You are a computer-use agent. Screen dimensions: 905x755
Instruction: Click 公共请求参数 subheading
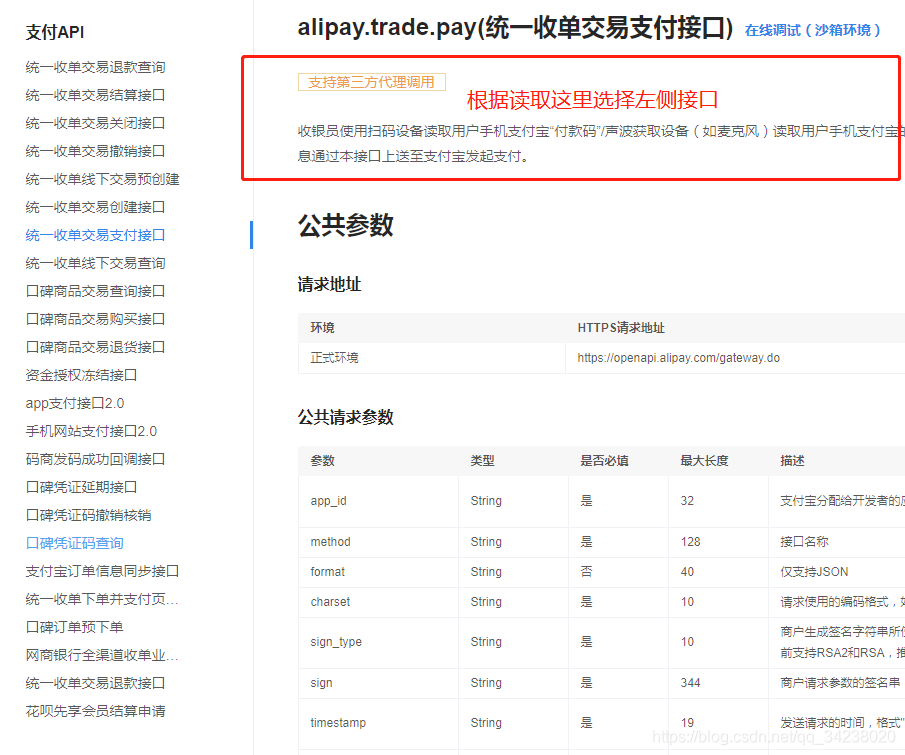[x=346, y=417]
